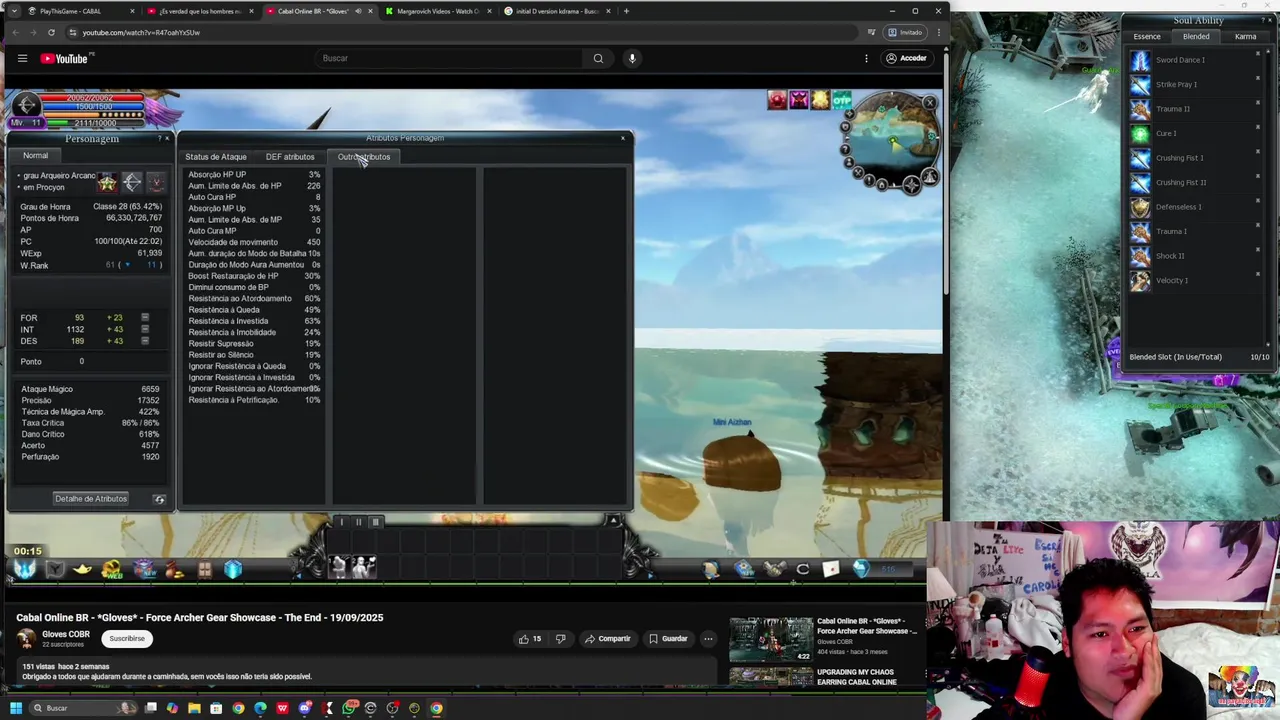This screenshot has width=1280, height=720.
Task: Open the YouTube hamburger guide menu
Action: pyautogui.click(x=22, y=58)
